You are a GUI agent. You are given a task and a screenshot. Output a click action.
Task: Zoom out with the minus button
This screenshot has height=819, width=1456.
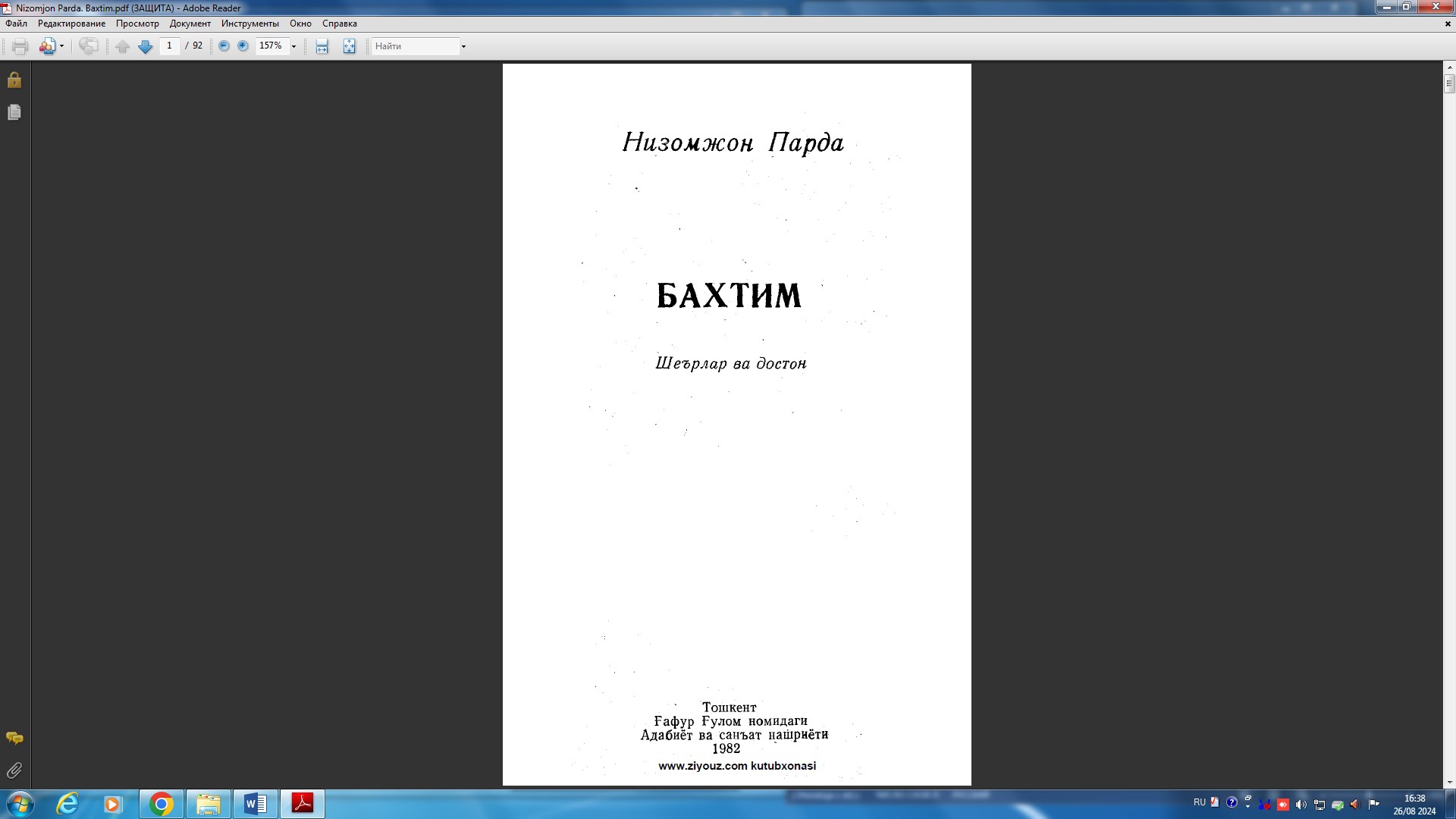pyautogui.click(x=224, y=45)
